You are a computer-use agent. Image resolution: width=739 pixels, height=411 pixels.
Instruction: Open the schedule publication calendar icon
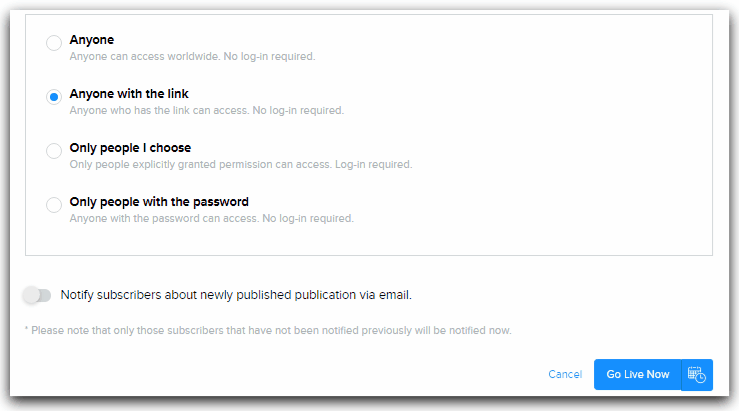coord(697,374)
